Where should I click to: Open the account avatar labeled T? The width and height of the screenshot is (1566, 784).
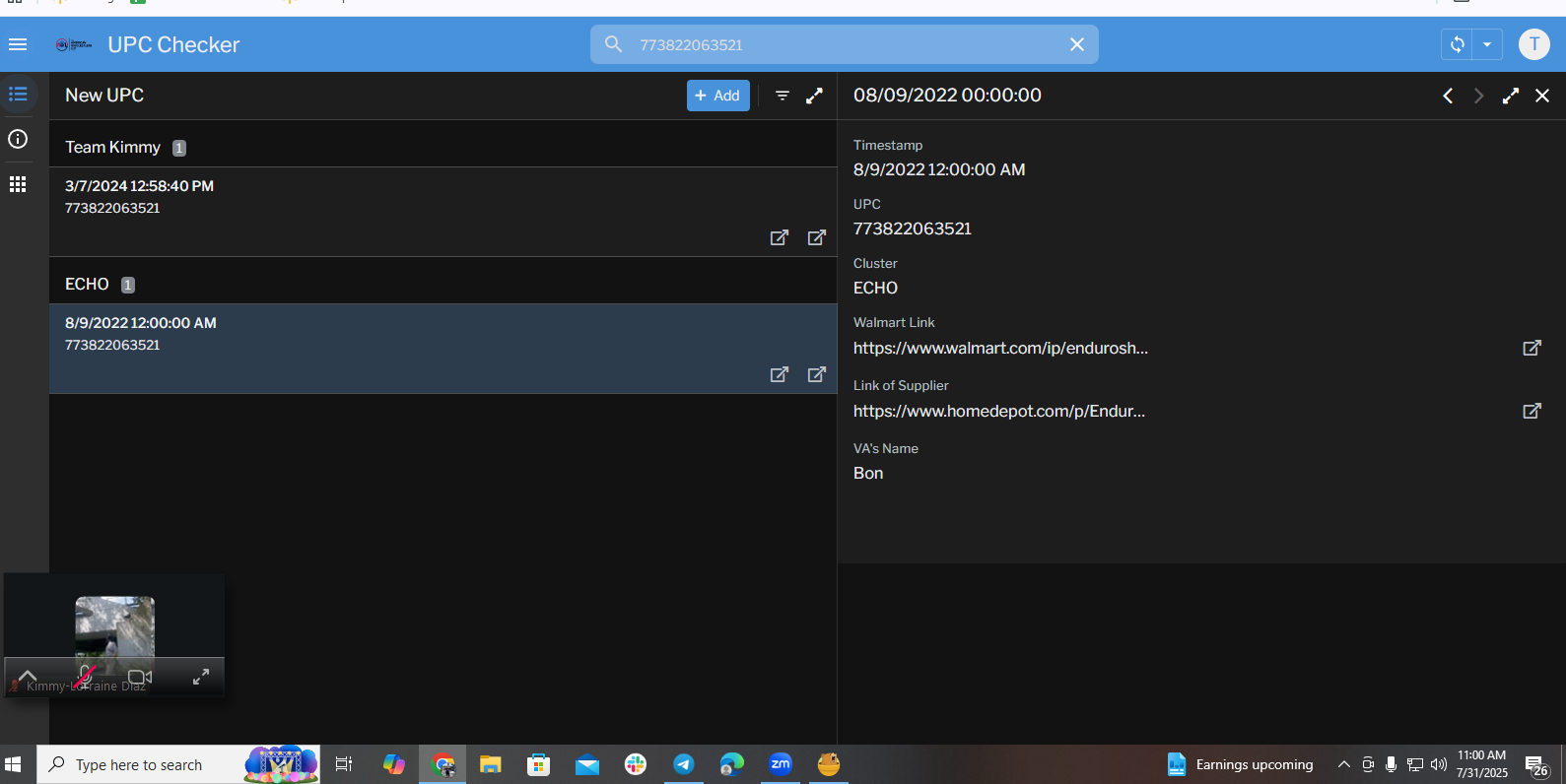[x=1533, y=44]
